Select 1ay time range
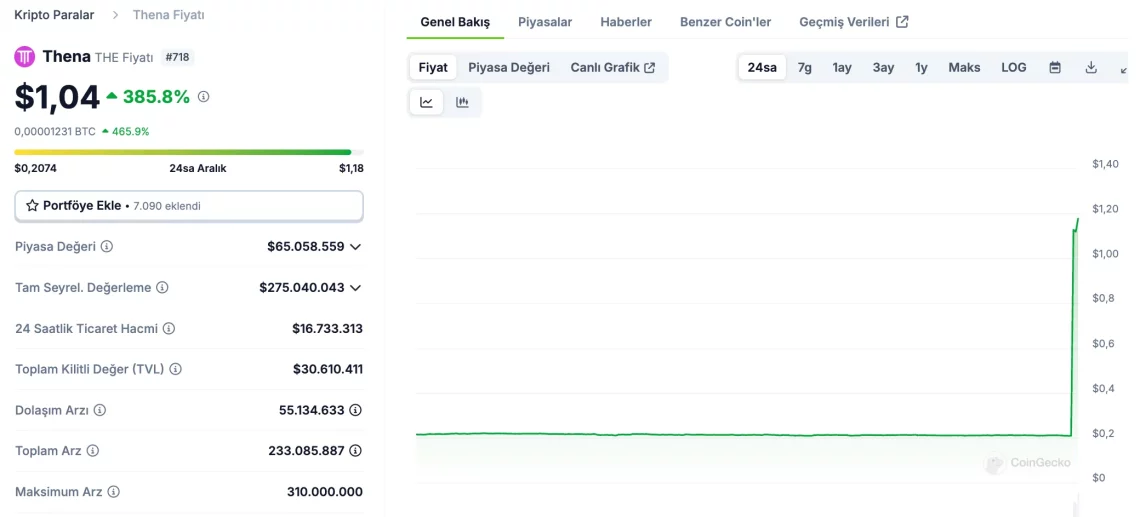This screenshot has width=1140, height=517. tap(842, 68)
